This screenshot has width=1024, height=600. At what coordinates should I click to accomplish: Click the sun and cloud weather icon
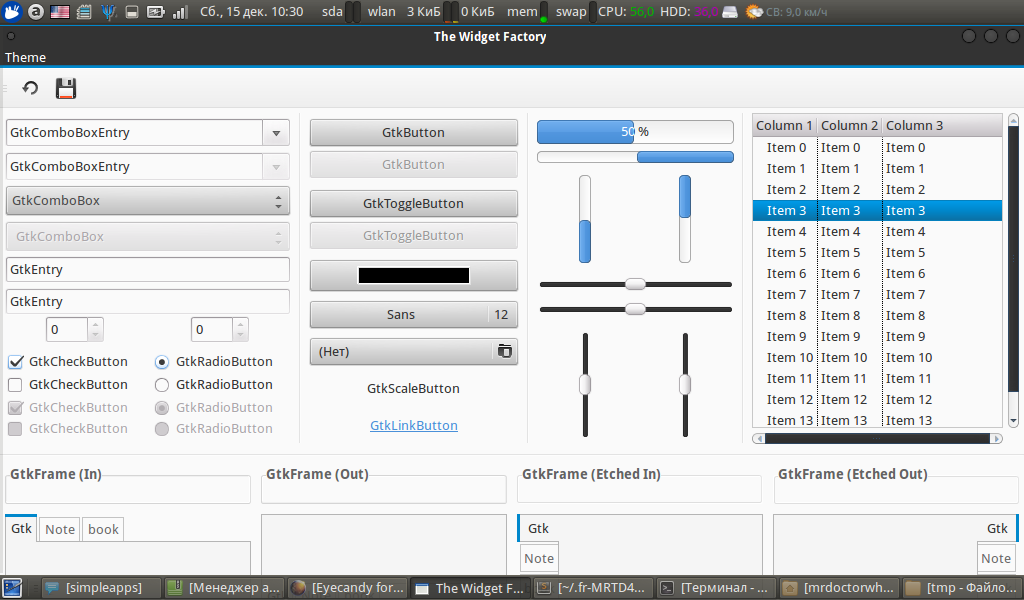pos(754,12)
